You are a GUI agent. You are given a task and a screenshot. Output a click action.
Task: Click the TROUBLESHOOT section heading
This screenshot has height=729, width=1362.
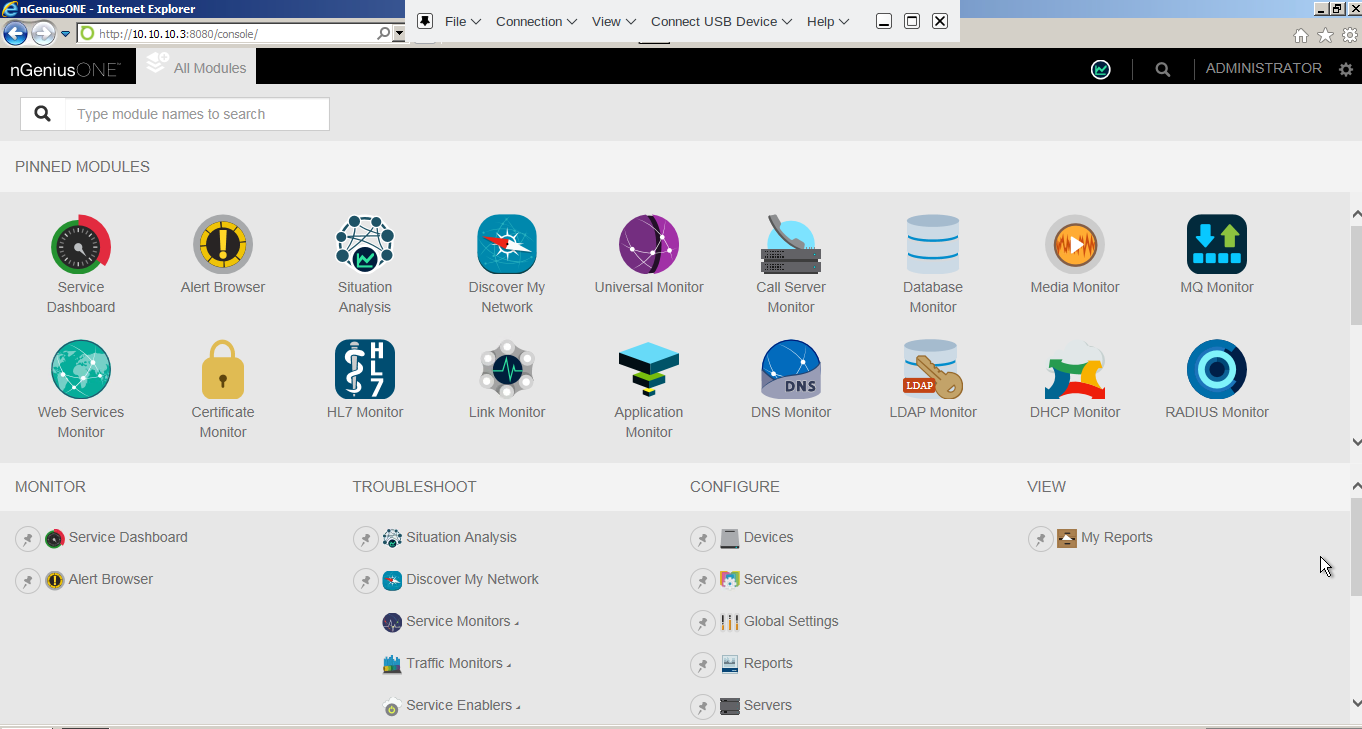(x=414, y=487)
